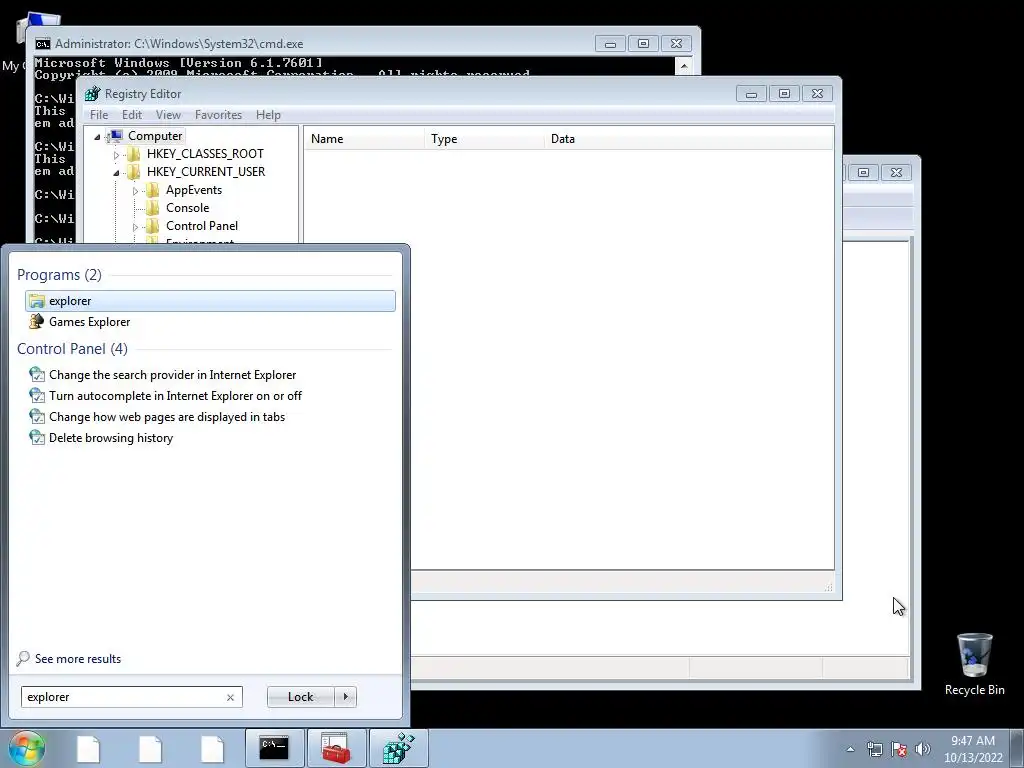Screen dimensions: 1024x768
Task: Maximize the Registry Editor window
Action: point(784,94)
